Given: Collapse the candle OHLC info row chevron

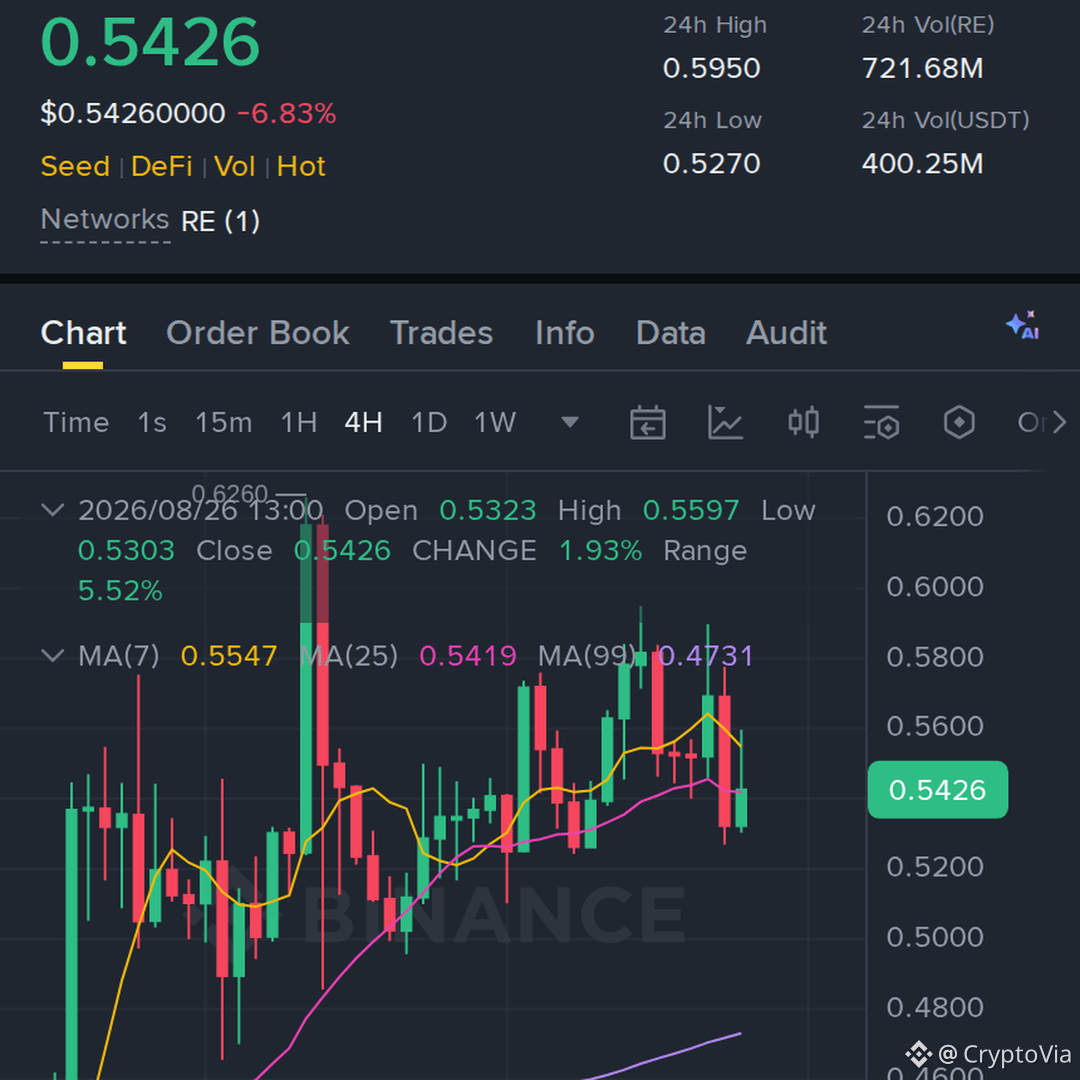Looking at the screenshot, I should coord(53,510).
